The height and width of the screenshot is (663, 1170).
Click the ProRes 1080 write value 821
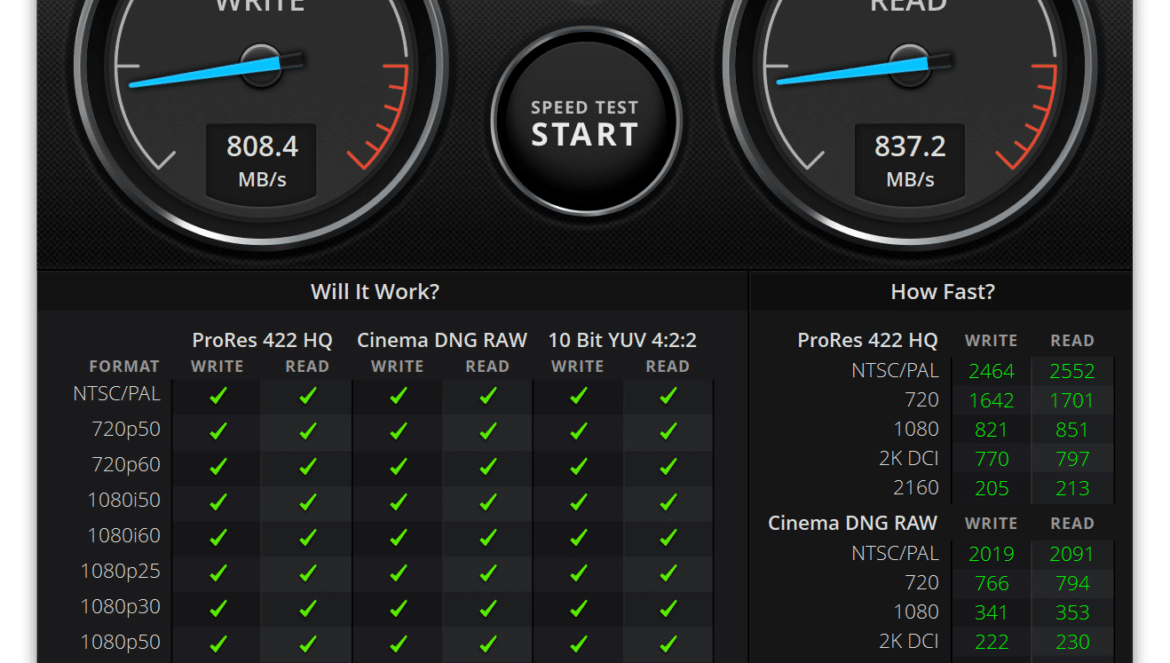pyautogui.click(x=991, y=430)
